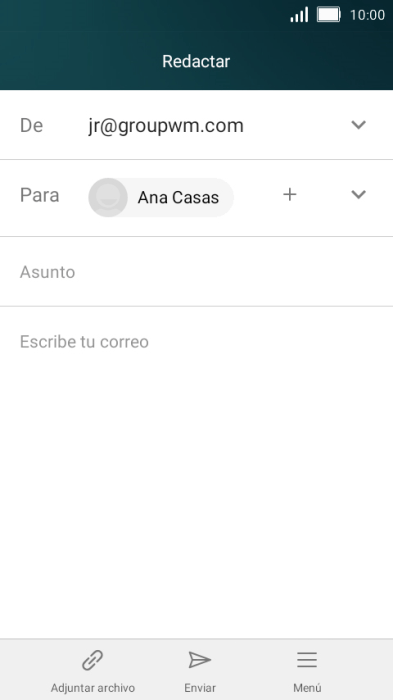
Task: Select the Ana Casas recipient chip
Action: coord(161,197)
